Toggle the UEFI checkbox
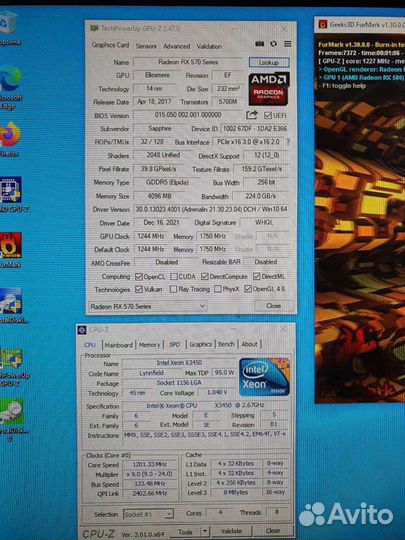Image resolution: width=405 pixels, height=540 pixels. tap(268, 115)
